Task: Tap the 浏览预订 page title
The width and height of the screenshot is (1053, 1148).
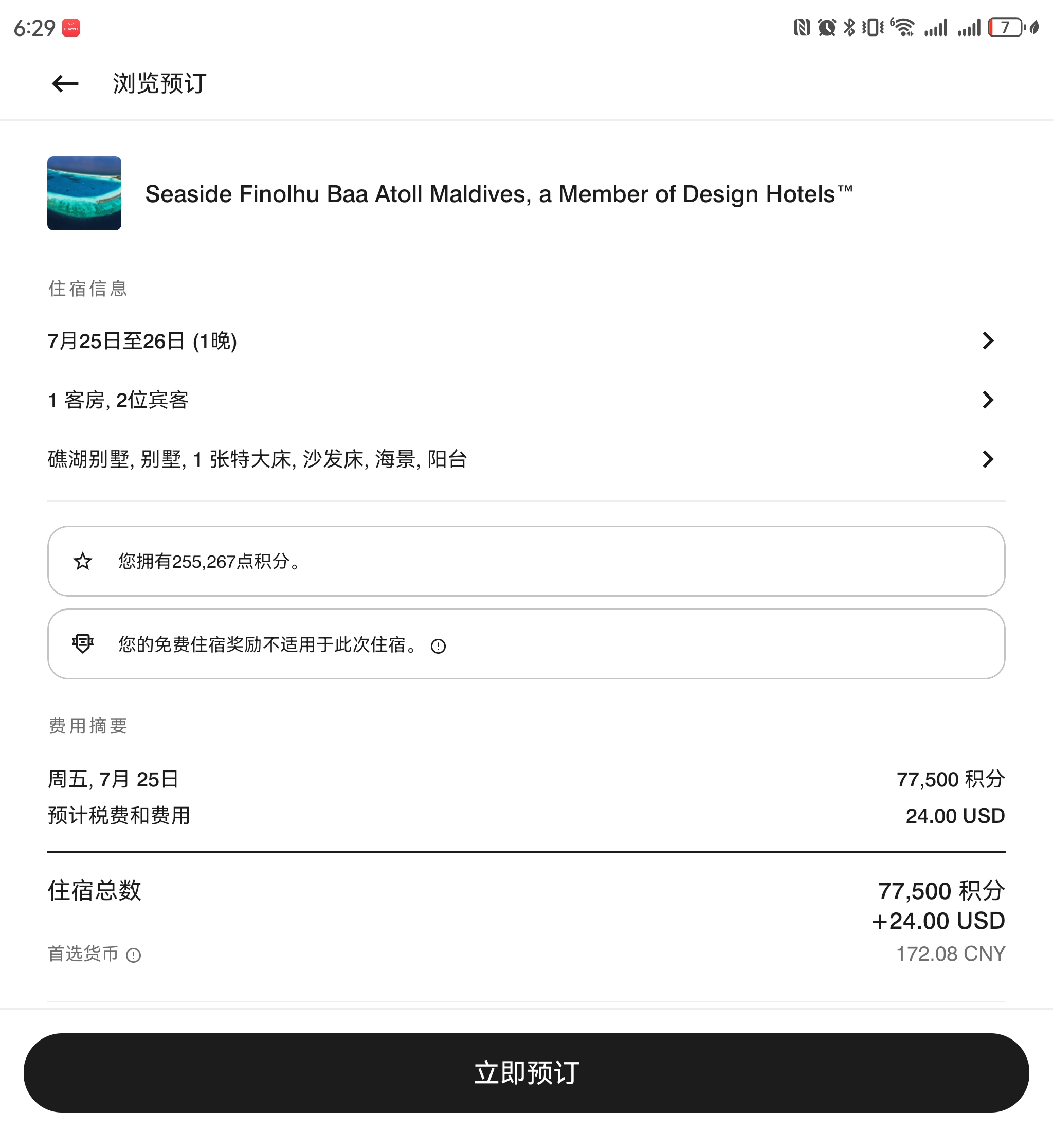Action: click(x=159, y=84)
